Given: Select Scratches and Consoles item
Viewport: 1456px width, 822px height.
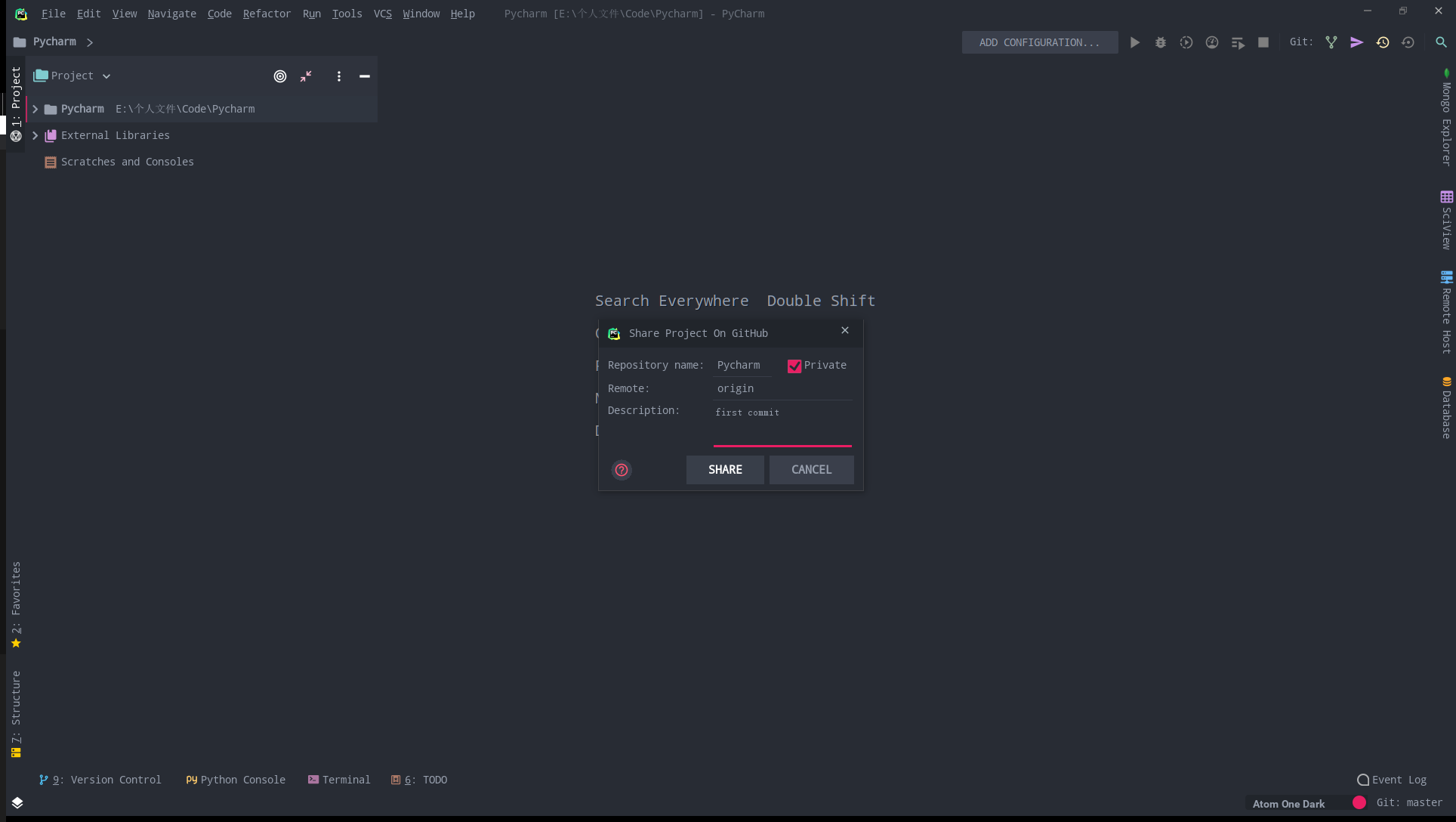Looking at the screenshot, I should [119, 162].
